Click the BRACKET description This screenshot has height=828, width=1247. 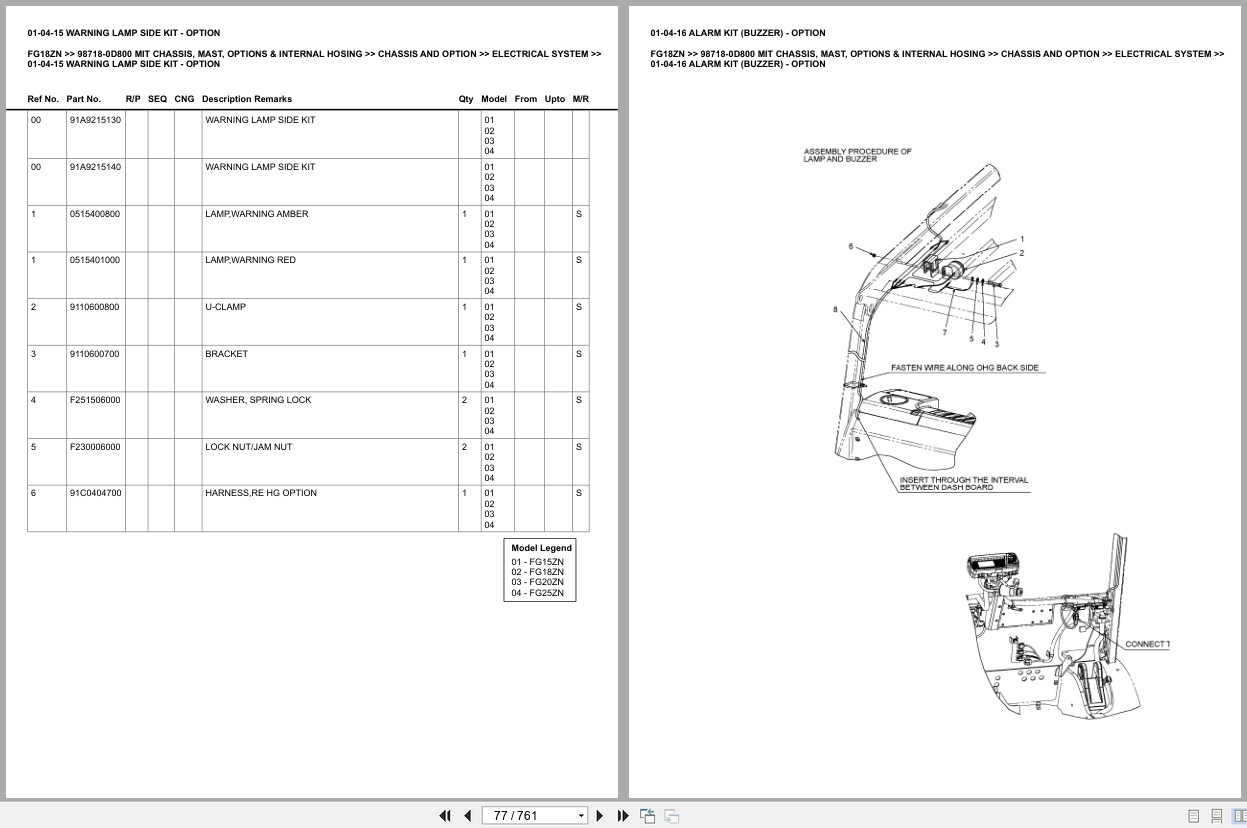[x=226, y=354]
